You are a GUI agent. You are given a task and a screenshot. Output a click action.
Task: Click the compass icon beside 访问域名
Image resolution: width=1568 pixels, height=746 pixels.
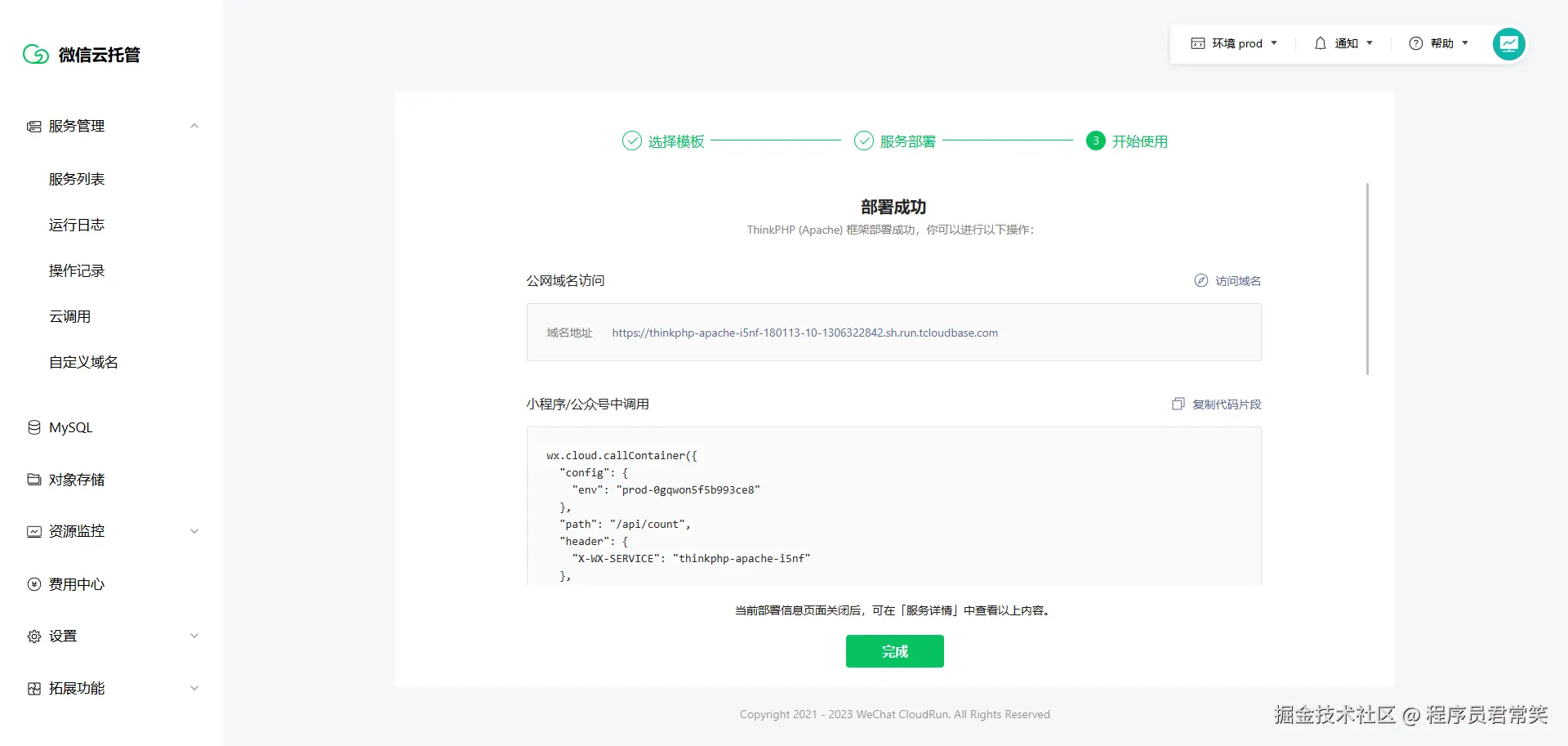pyautogui.click(x=1201, y=280)
